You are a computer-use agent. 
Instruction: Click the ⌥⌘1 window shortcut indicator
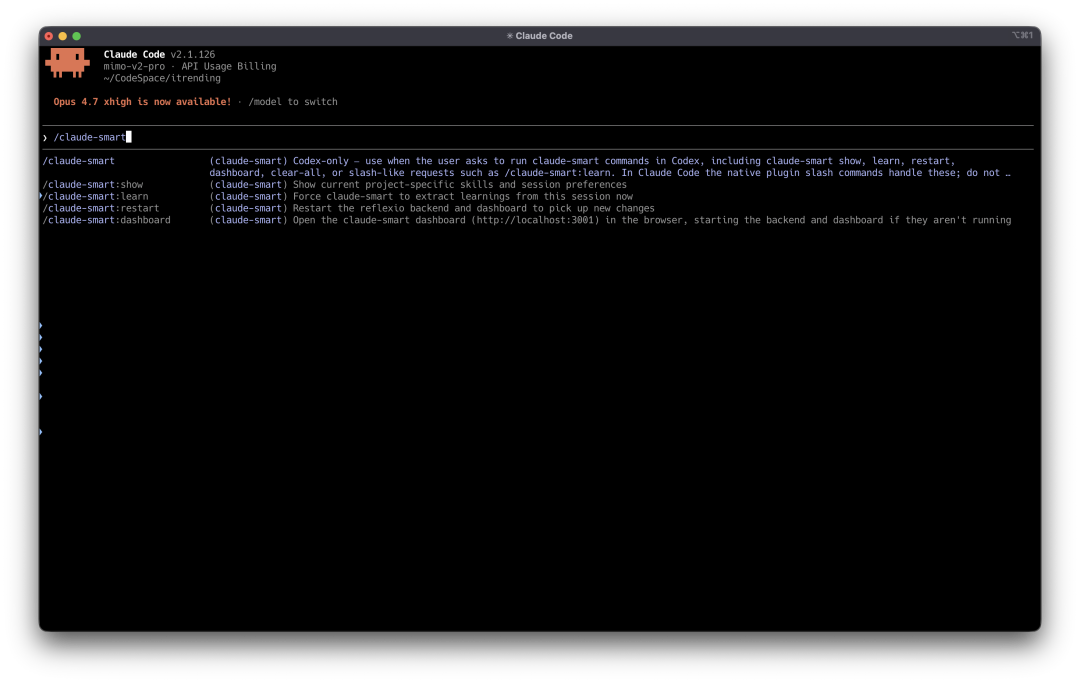click(1022, 35)
